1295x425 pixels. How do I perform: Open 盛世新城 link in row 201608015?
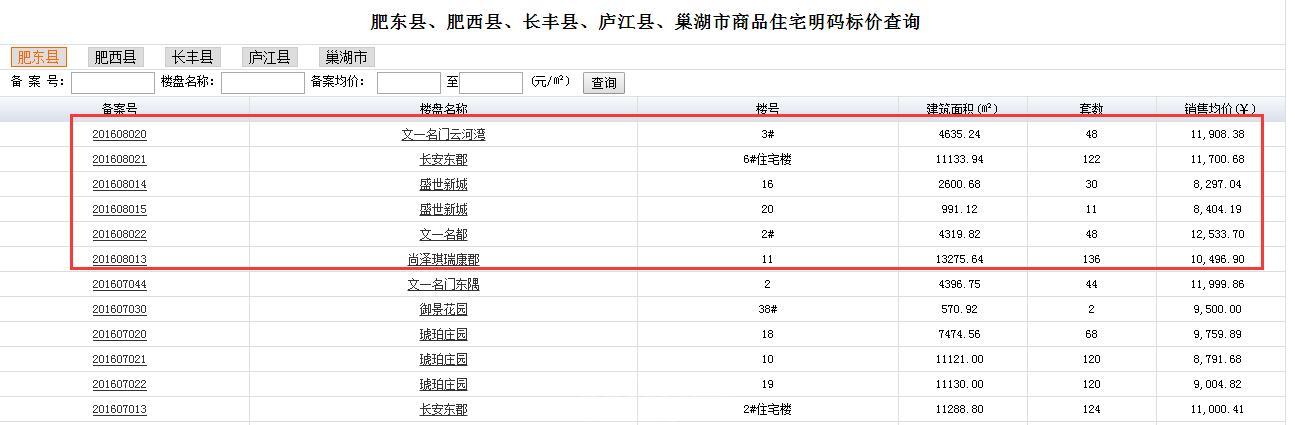[443, 210]
